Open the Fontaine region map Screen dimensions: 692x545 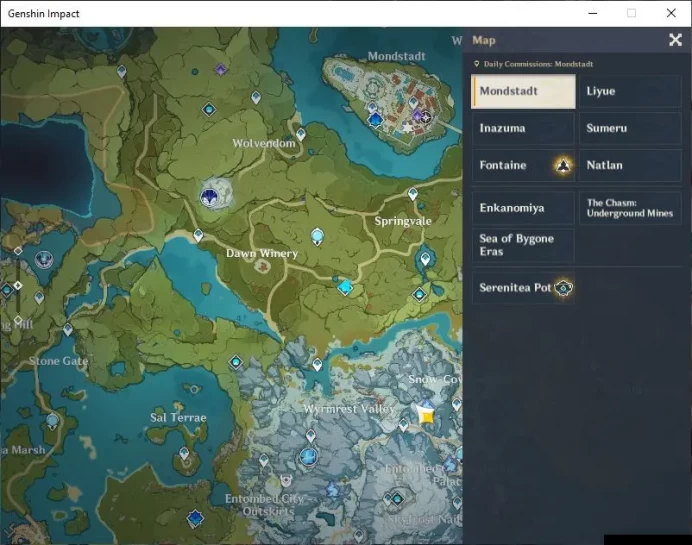tap(523, 165)
